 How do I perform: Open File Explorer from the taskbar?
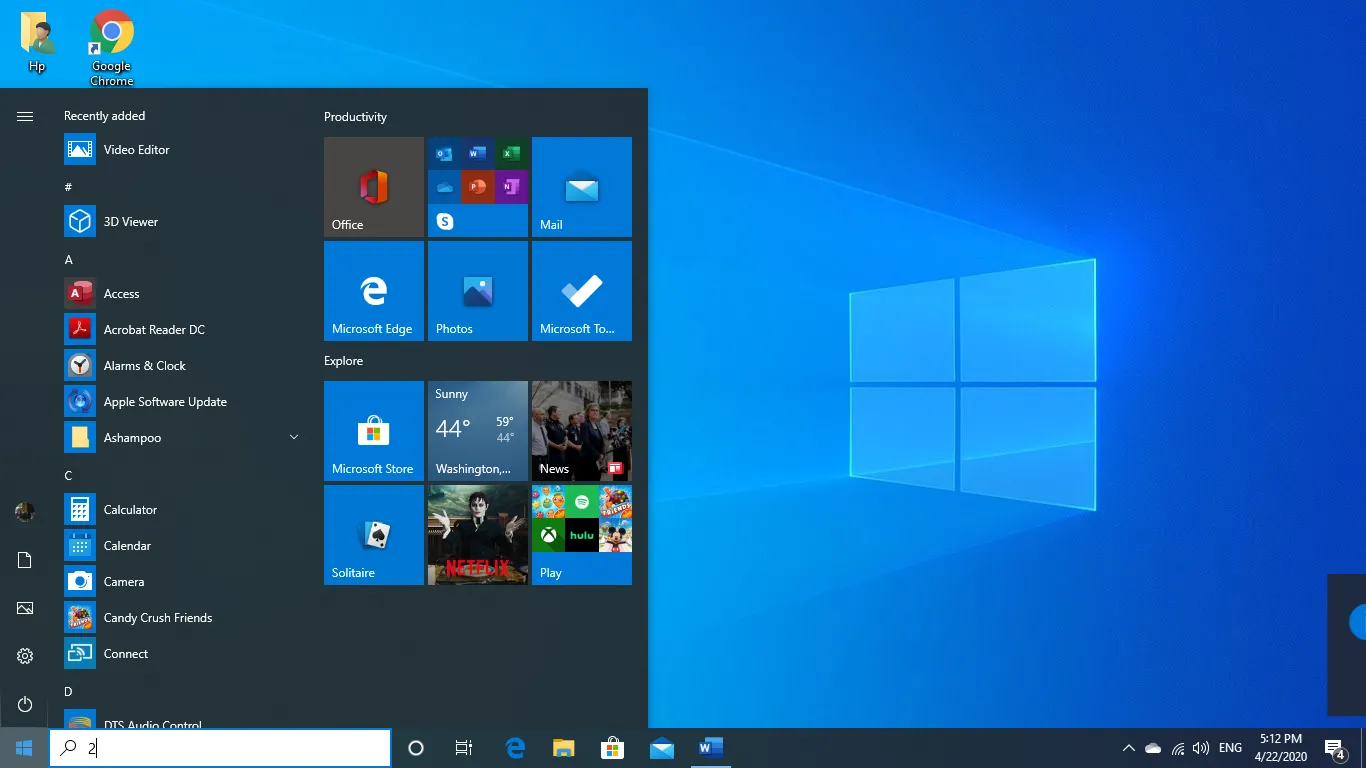click(x=564, y=748)
